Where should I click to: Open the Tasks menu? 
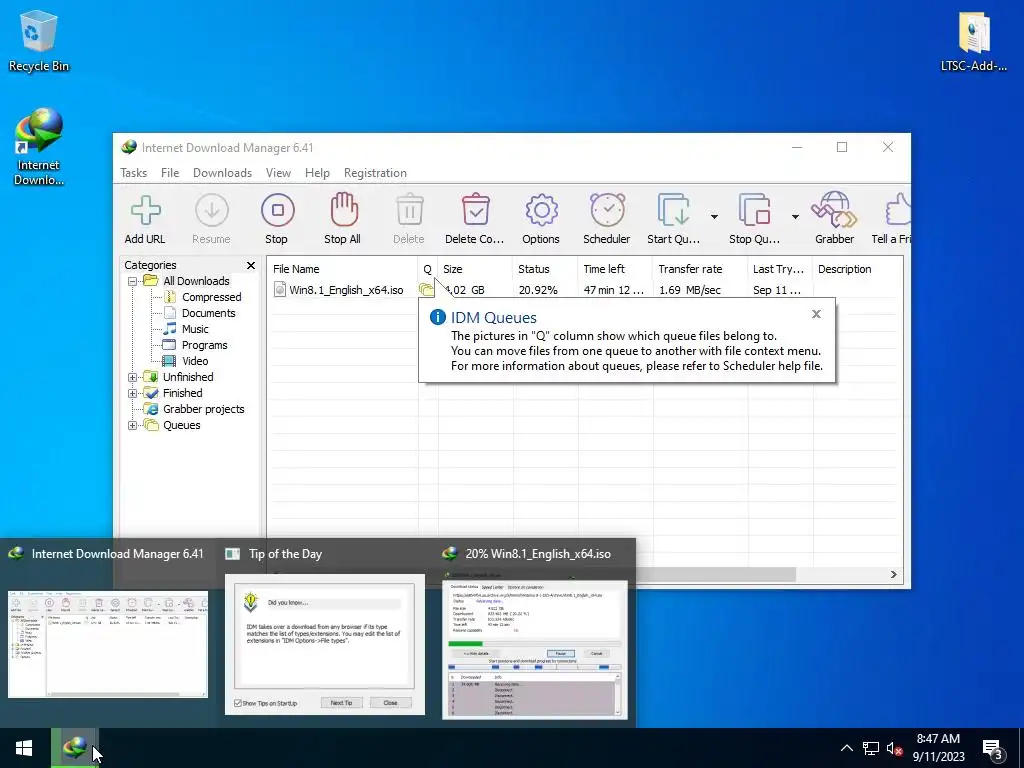pyautogui.click(x=133, y=173)
